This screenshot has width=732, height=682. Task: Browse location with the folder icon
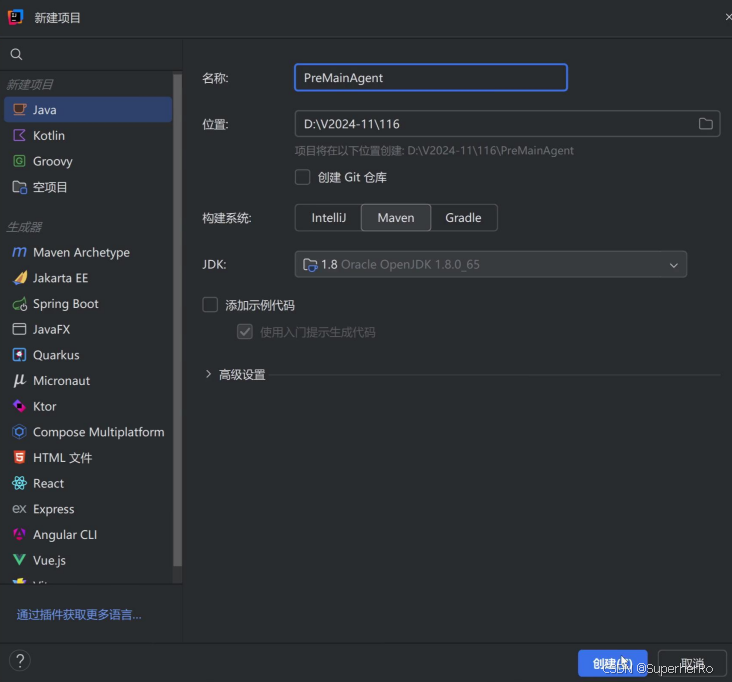pyautogui.click(x=705, y=124)
